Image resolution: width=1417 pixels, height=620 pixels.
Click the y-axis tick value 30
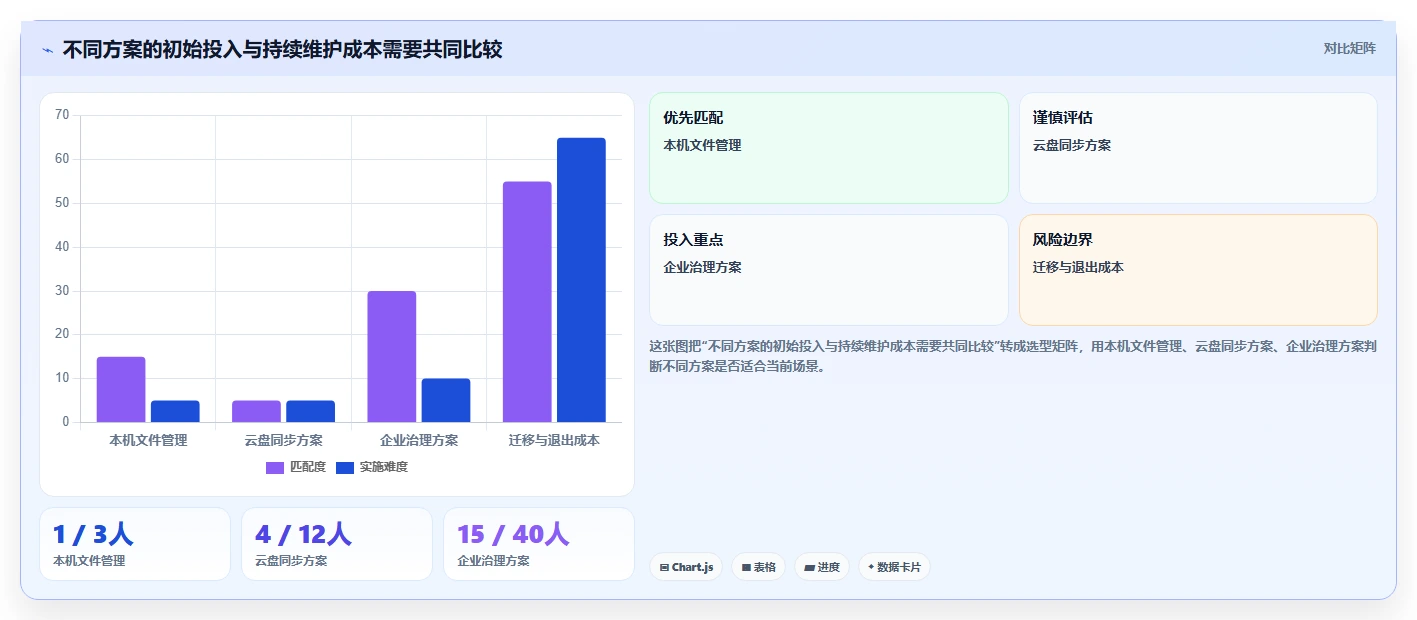click(62, 291)
